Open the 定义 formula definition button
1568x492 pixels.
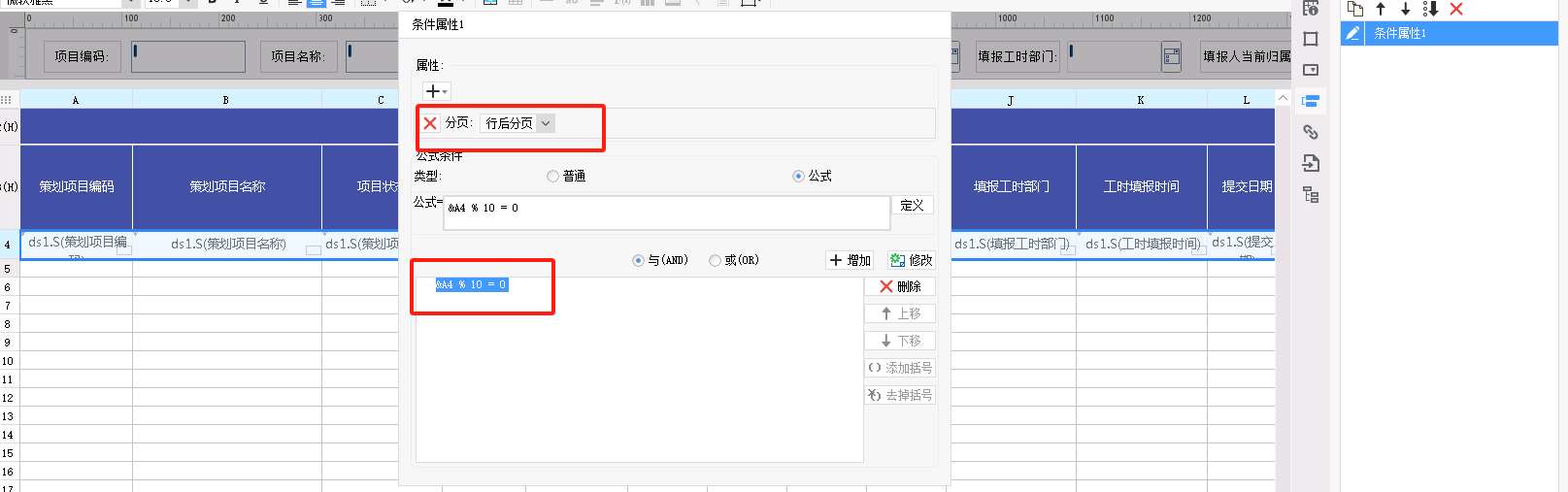point(912,205)
